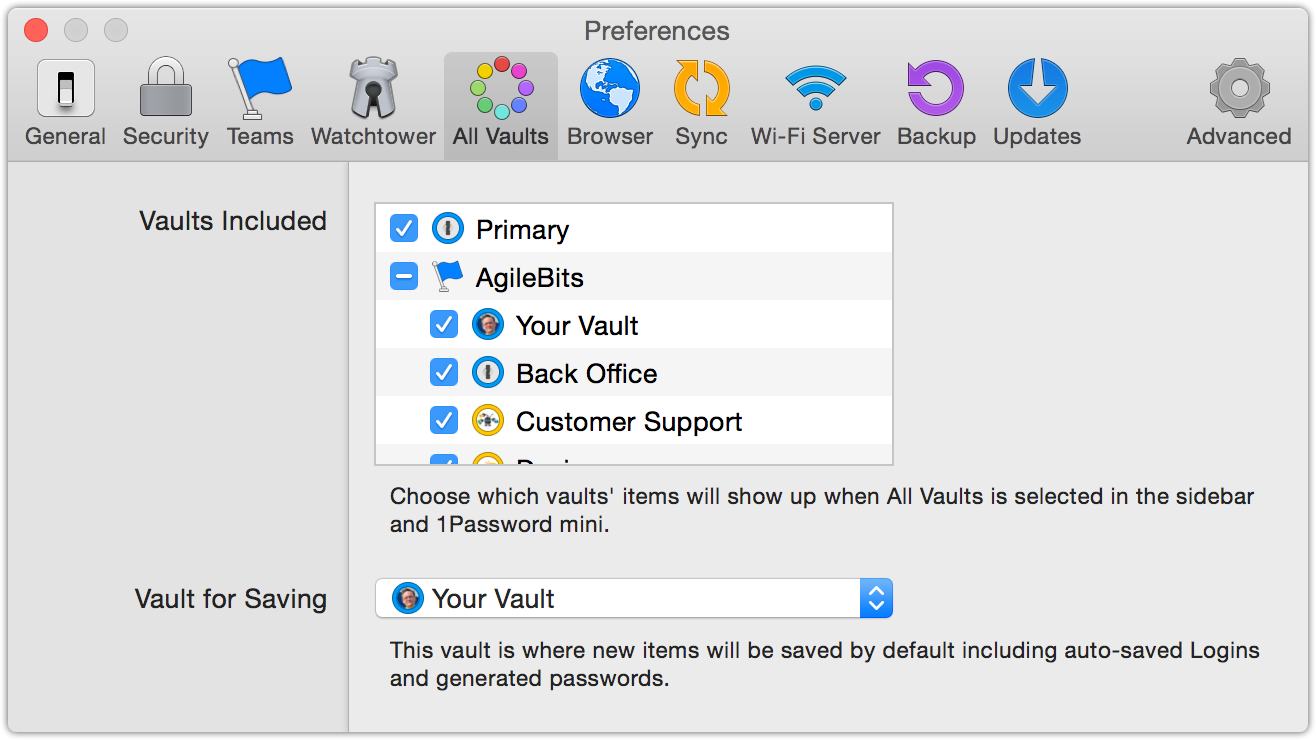The width and height of the screenshot is (1316, 740).
Task: Uncheck the Back Office checkbox
Action: (x=444, y=373)
